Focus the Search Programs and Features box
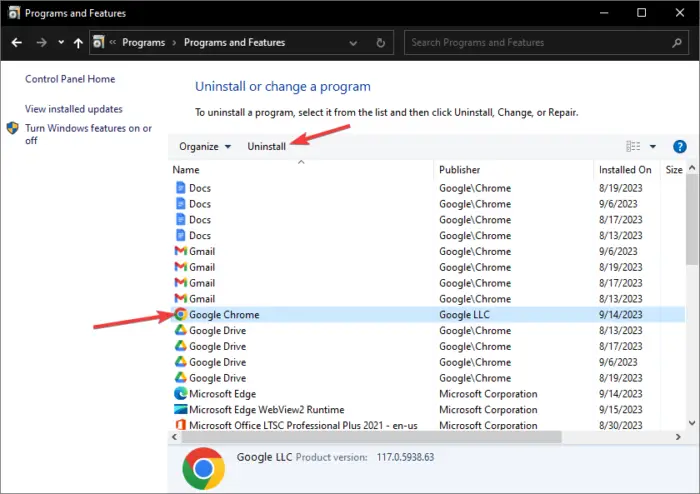 [x=546, y=42]
